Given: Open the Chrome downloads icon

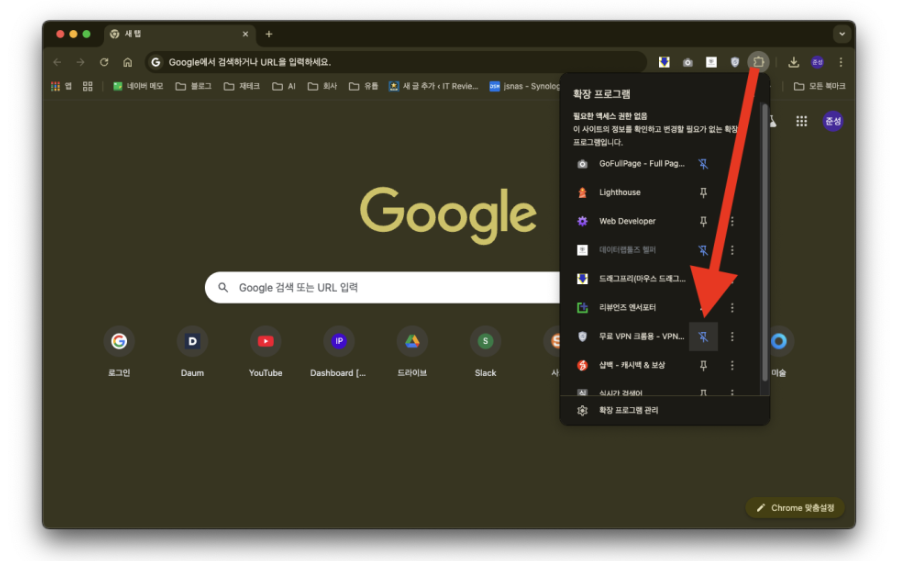Looking at the screenshot, I should [793, 62].
